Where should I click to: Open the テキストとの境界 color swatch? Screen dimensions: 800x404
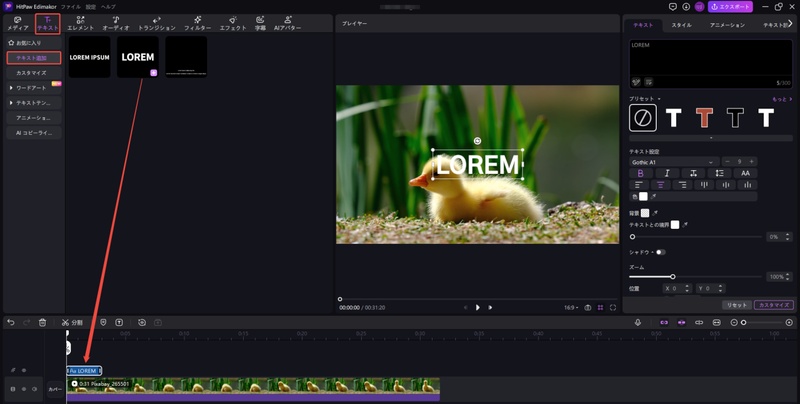(675, 225)
